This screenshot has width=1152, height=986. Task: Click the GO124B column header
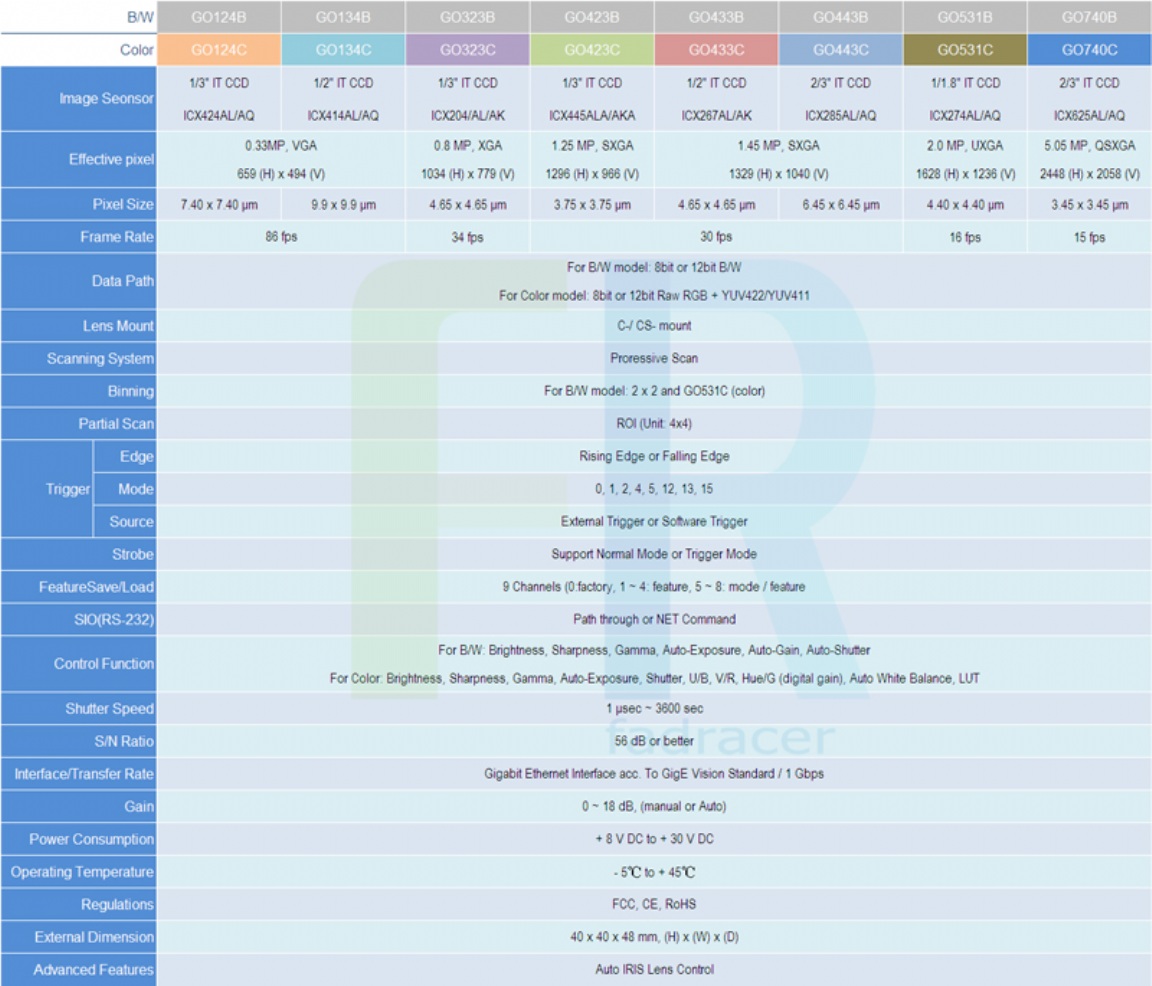tap(219, 17)
